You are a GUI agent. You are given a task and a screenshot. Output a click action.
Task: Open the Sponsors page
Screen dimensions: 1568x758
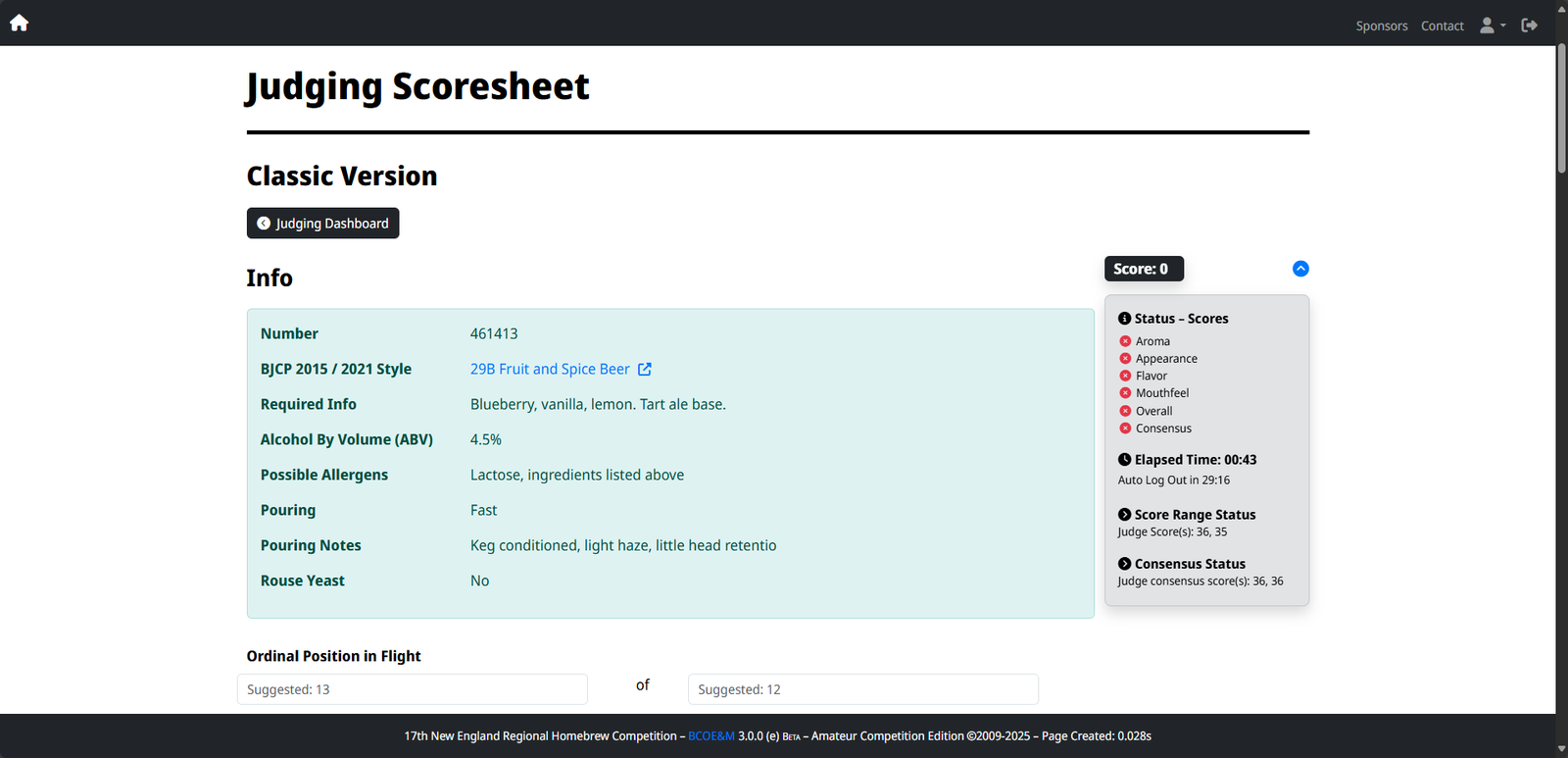point(1382,25)
